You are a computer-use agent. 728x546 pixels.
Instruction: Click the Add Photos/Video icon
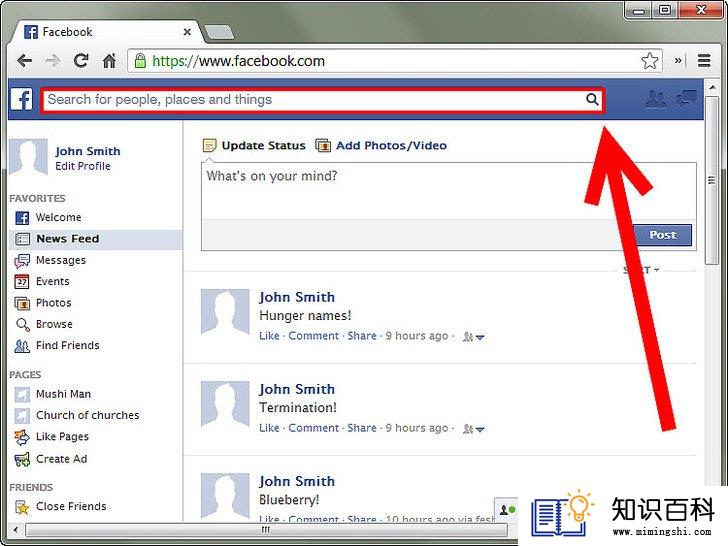(x=323, y=146)
